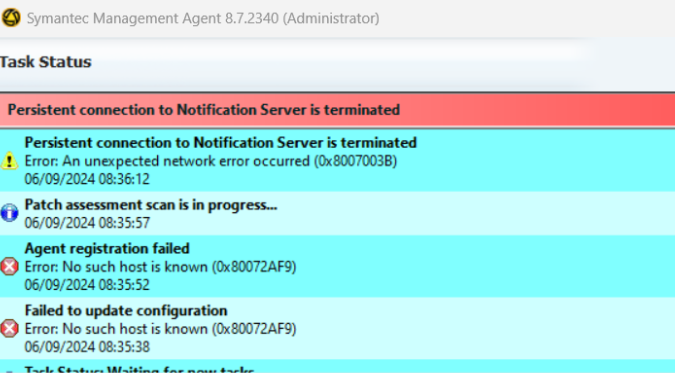Click the 06/09/2024 08:35:52 timestamp
Screen dimensions: 675x373
(x=87, y=285)
